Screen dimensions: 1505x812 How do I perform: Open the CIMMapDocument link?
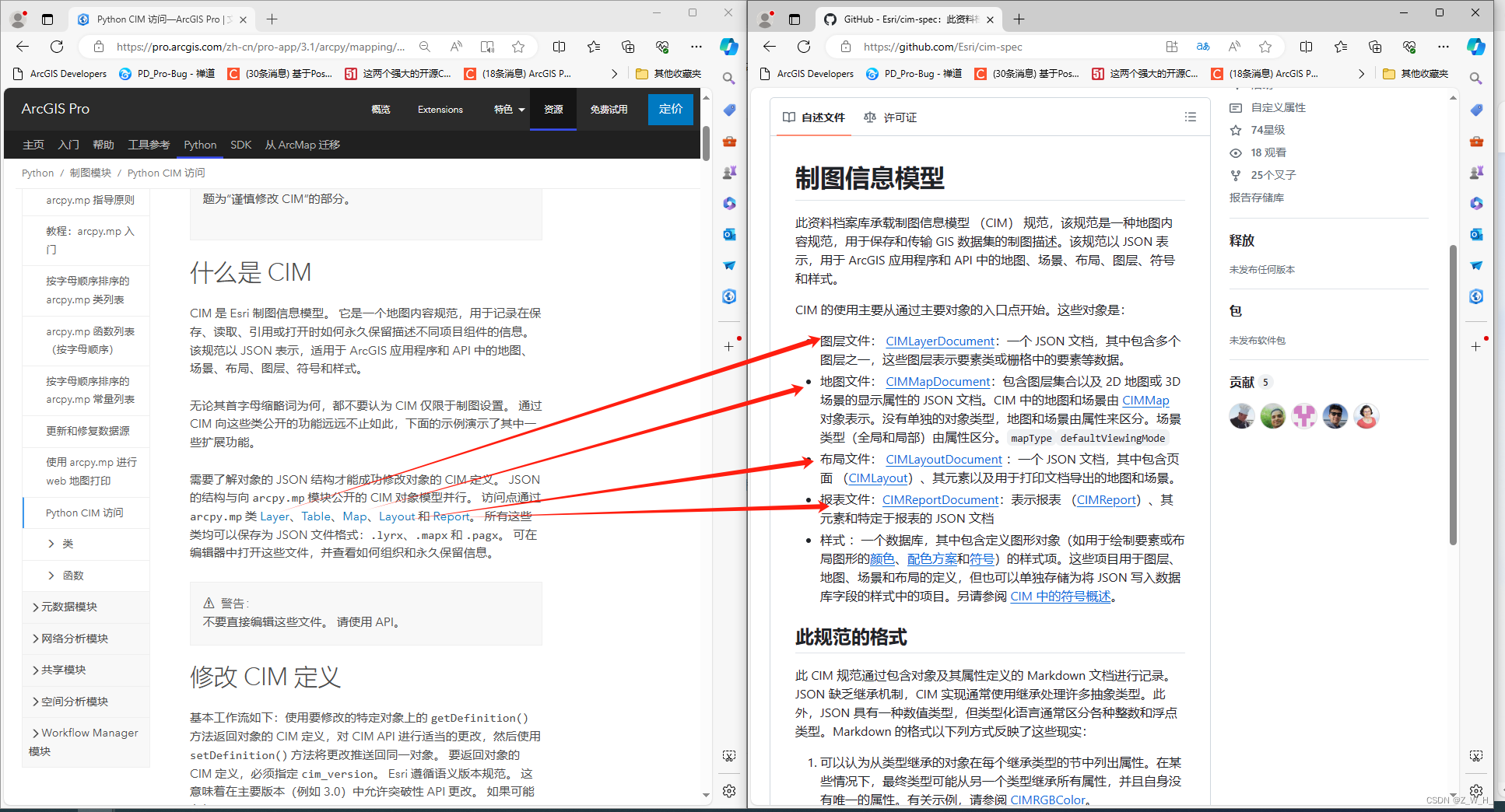click(x=938, y=381)
